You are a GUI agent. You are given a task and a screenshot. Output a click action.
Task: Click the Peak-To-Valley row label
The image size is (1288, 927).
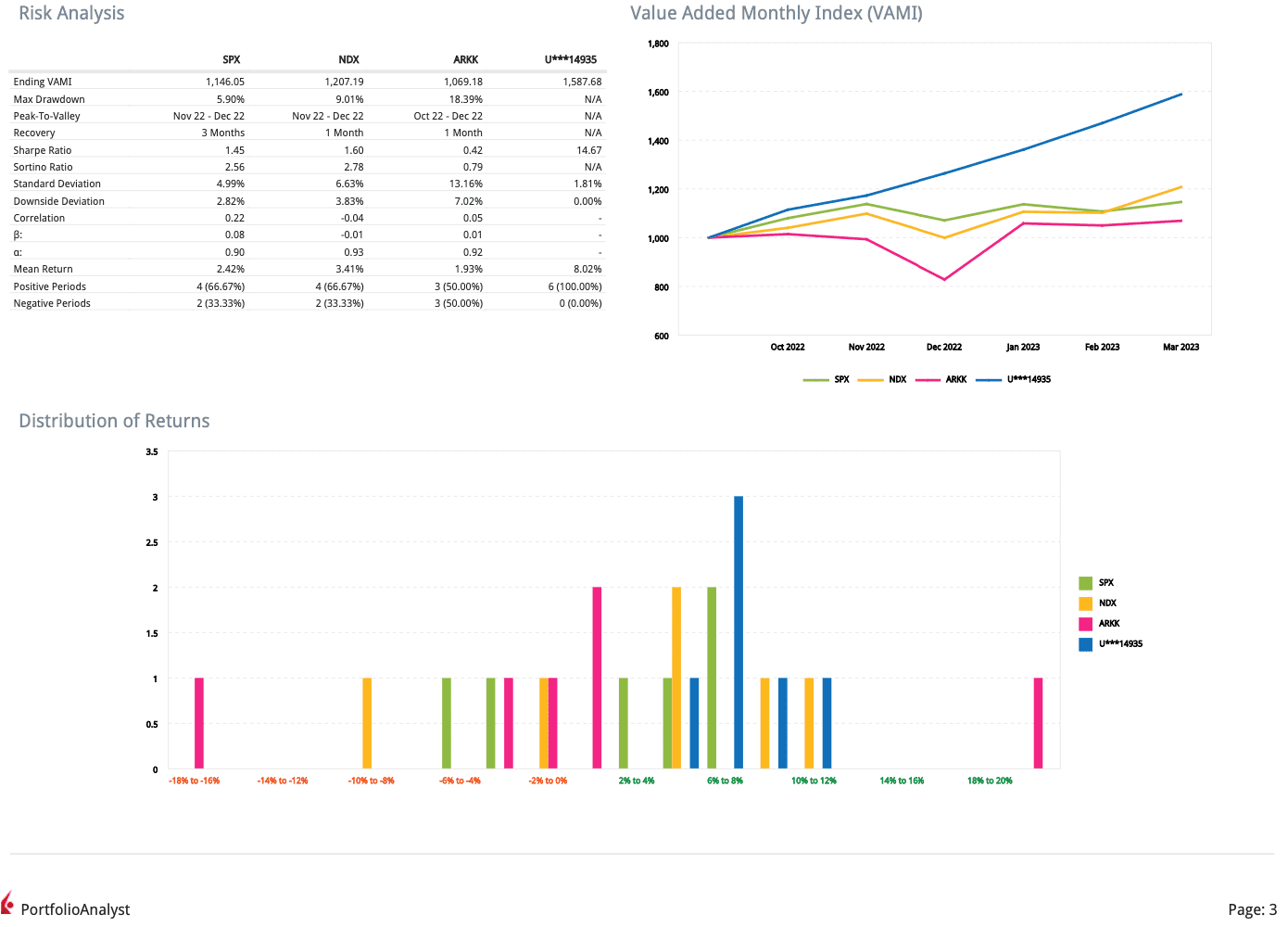click(x=46, y=116)
